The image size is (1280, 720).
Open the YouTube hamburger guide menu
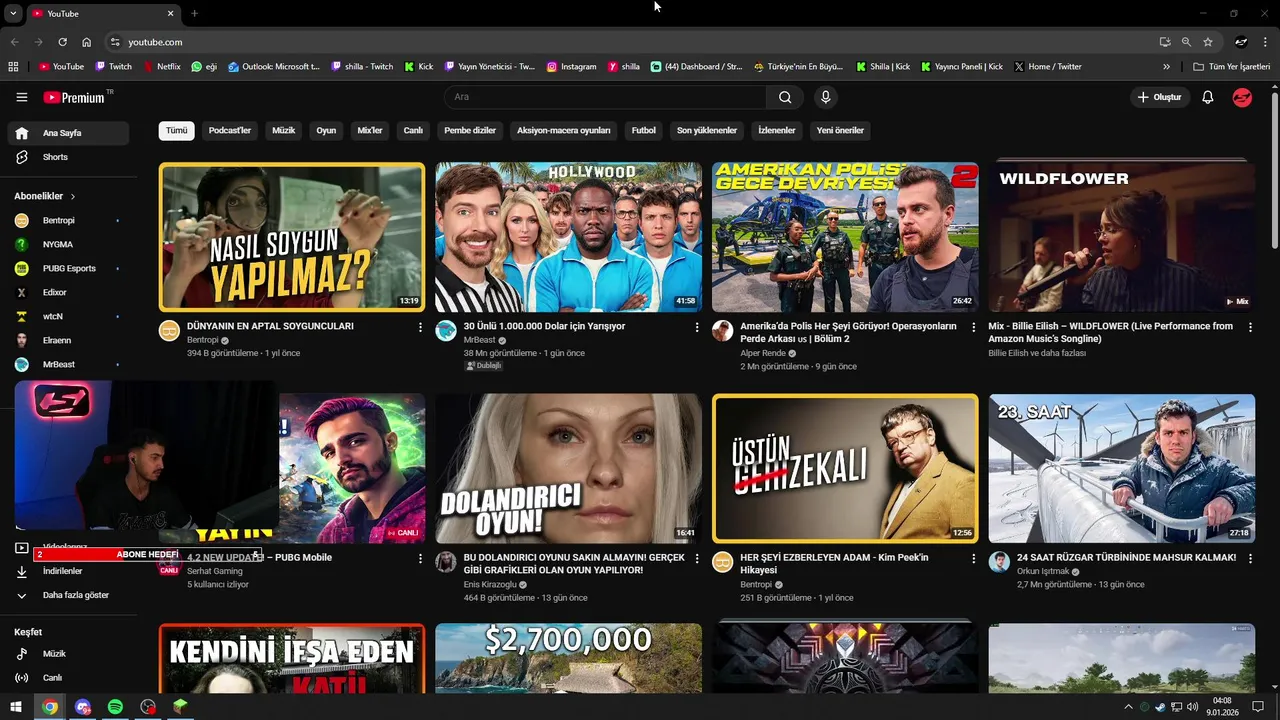pyautogui.click(x=22, y=97)
